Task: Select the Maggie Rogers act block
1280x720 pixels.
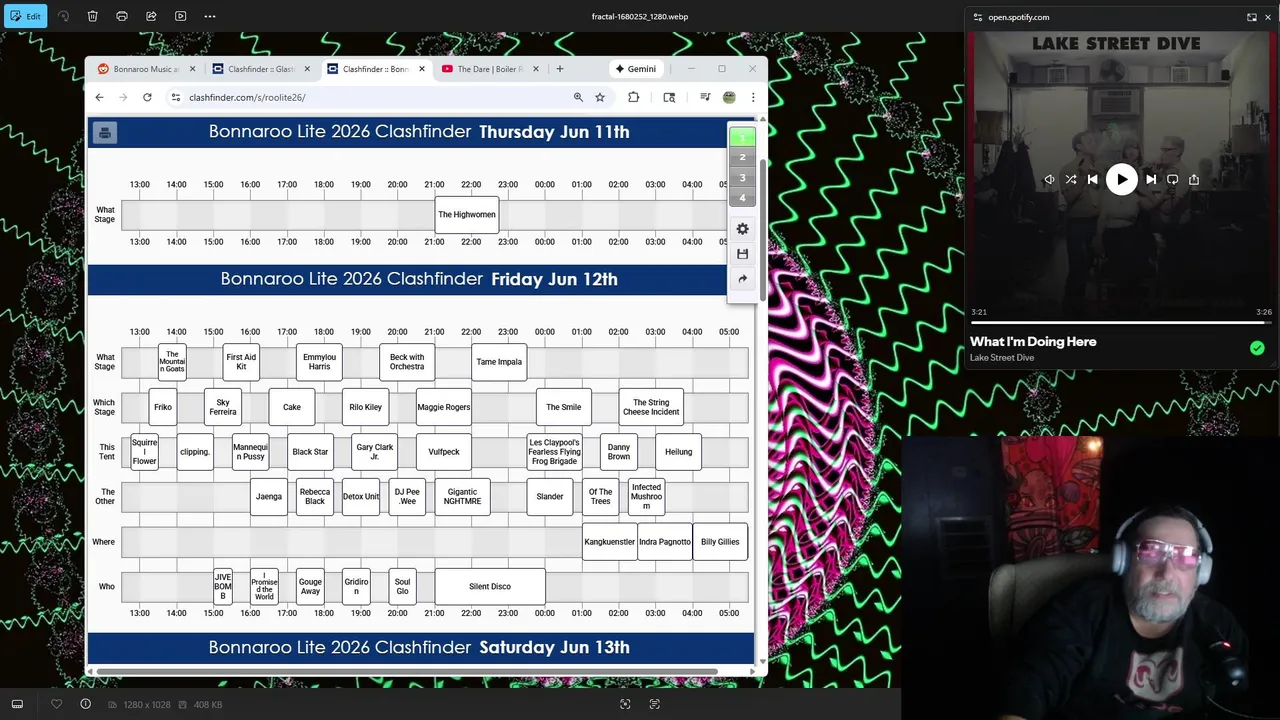Action: point(444,407)
